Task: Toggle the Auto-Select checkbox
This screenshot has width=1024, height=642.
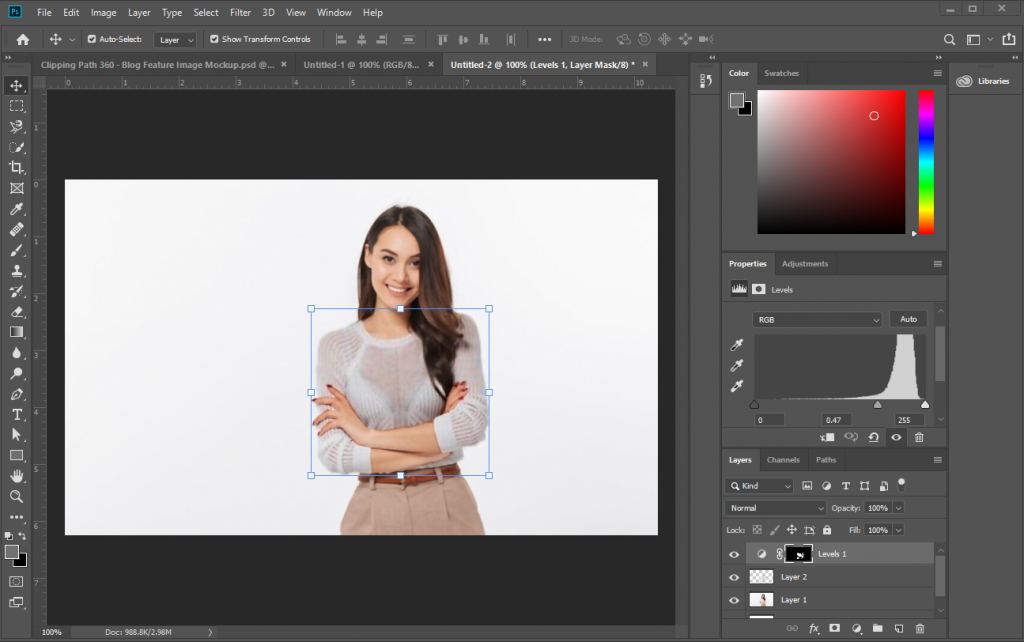Action: (91, 39)
